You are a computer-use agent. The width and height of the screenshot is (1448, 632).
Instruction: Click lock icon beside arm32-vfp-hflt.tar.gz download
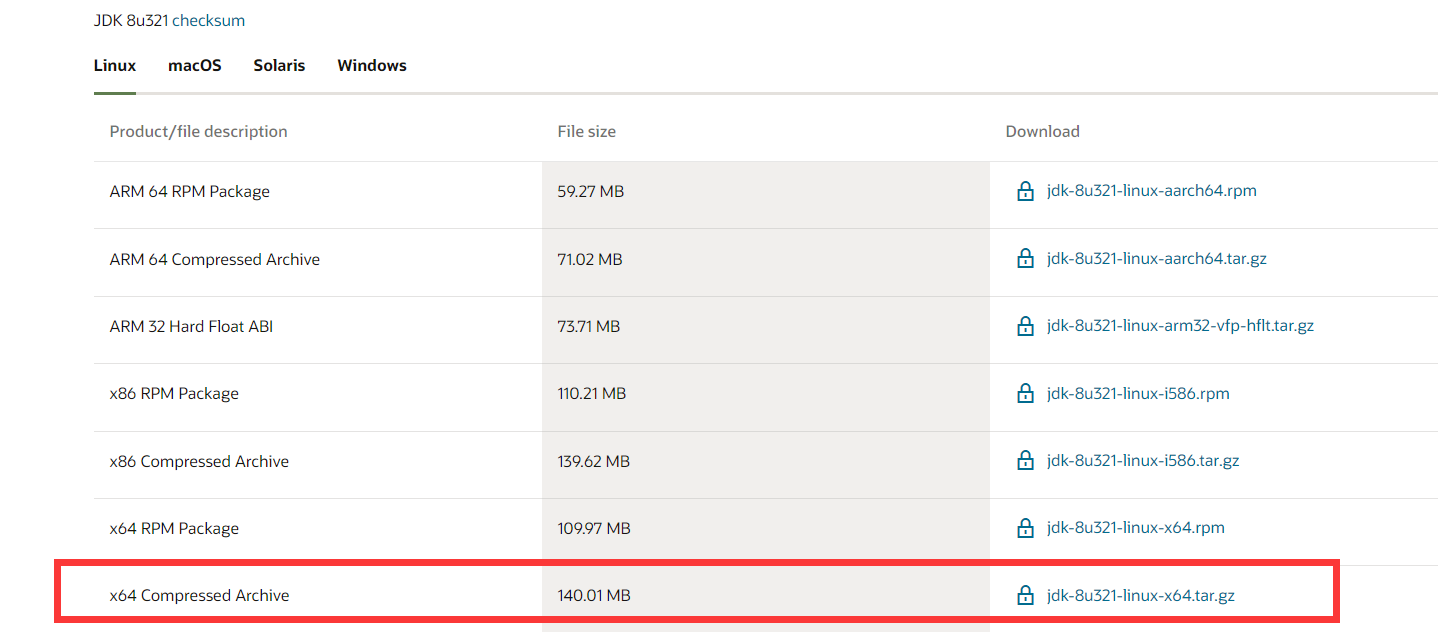coord(1025,326)
